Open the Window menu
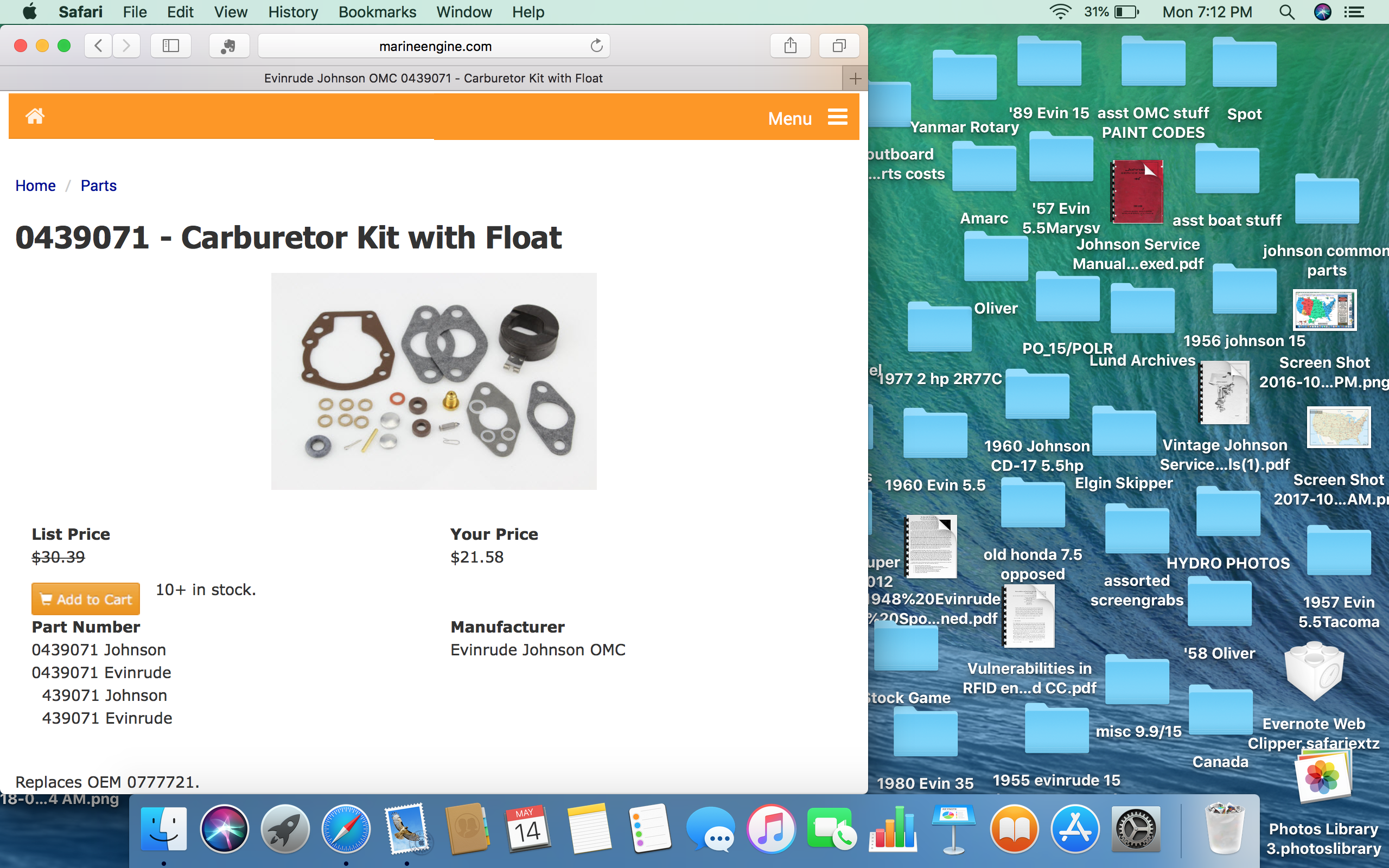Image resolution: width=1389 pixels, height=868 pixels. tap(464, 12)
